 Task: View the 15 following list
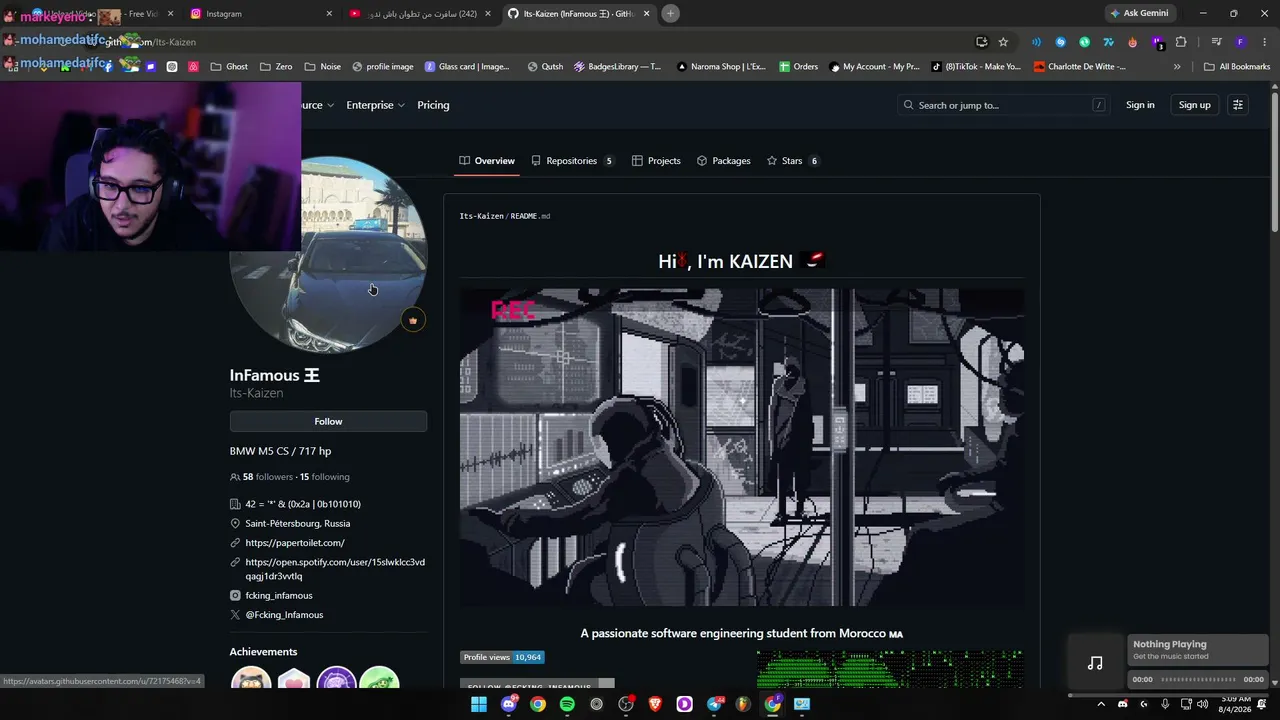tap(325, 477)
